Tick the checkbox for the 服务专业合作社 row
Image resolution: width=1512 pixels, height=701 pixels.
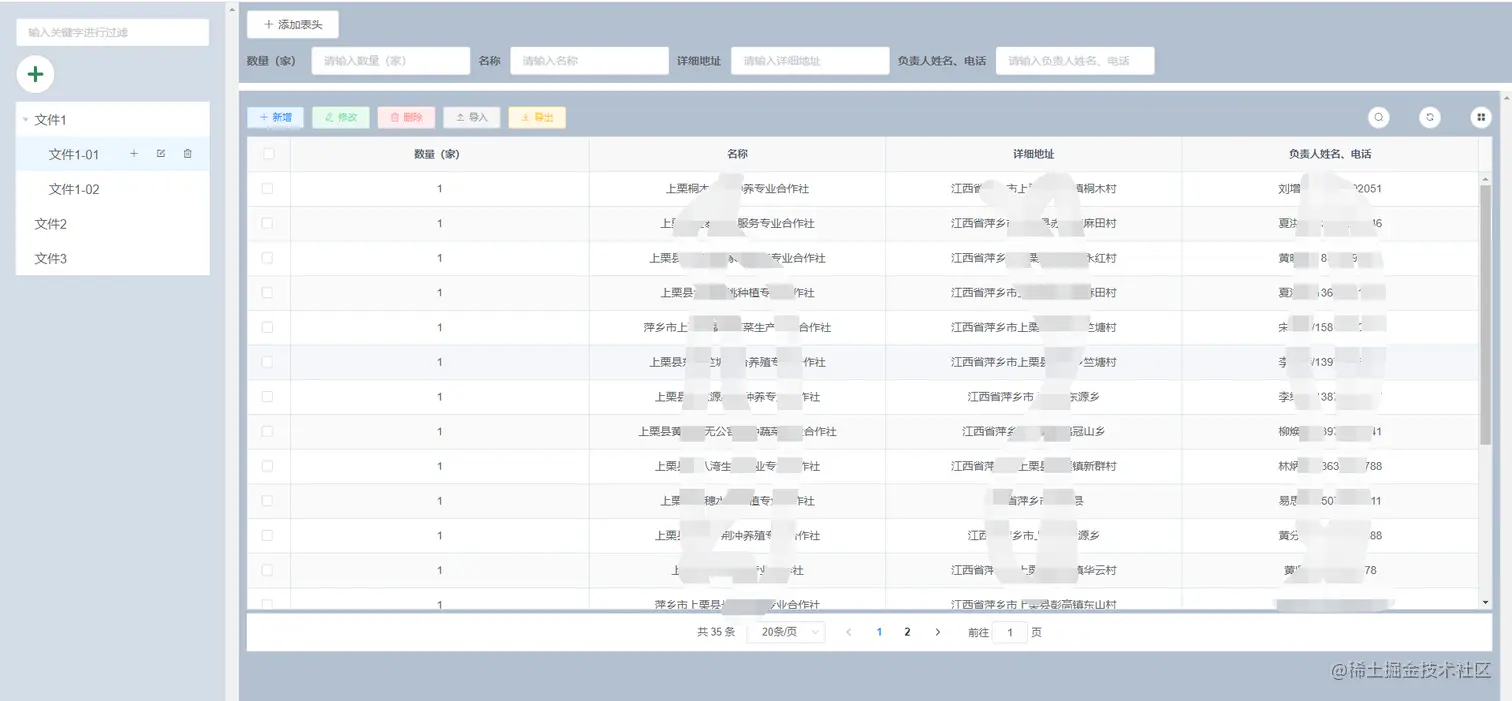pyautogui.click(x=268, y=223)
